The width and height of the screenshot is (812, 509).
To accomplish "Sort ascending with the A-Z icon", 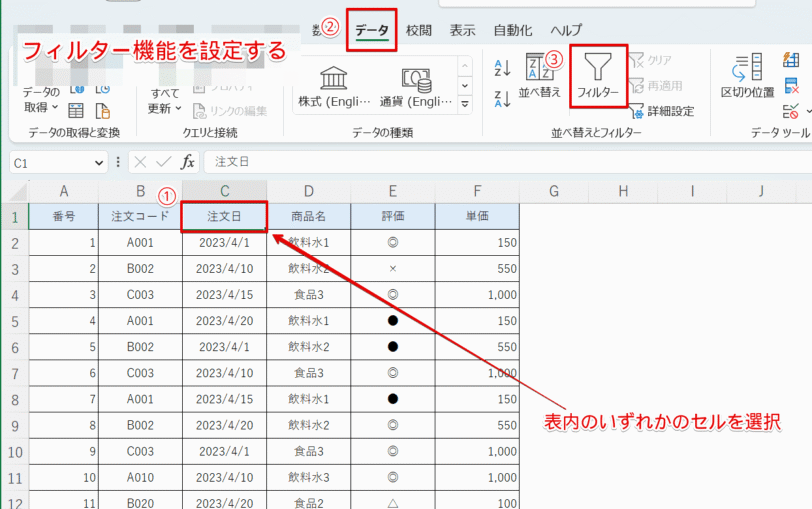I will pyautogui.click(x=502, y=68).
